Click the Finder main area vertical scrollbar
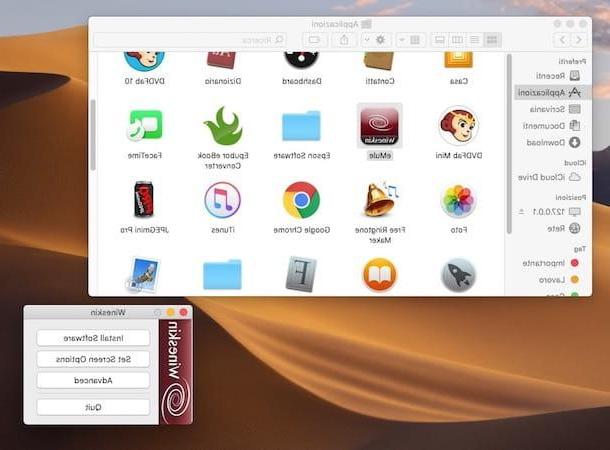 93,135
